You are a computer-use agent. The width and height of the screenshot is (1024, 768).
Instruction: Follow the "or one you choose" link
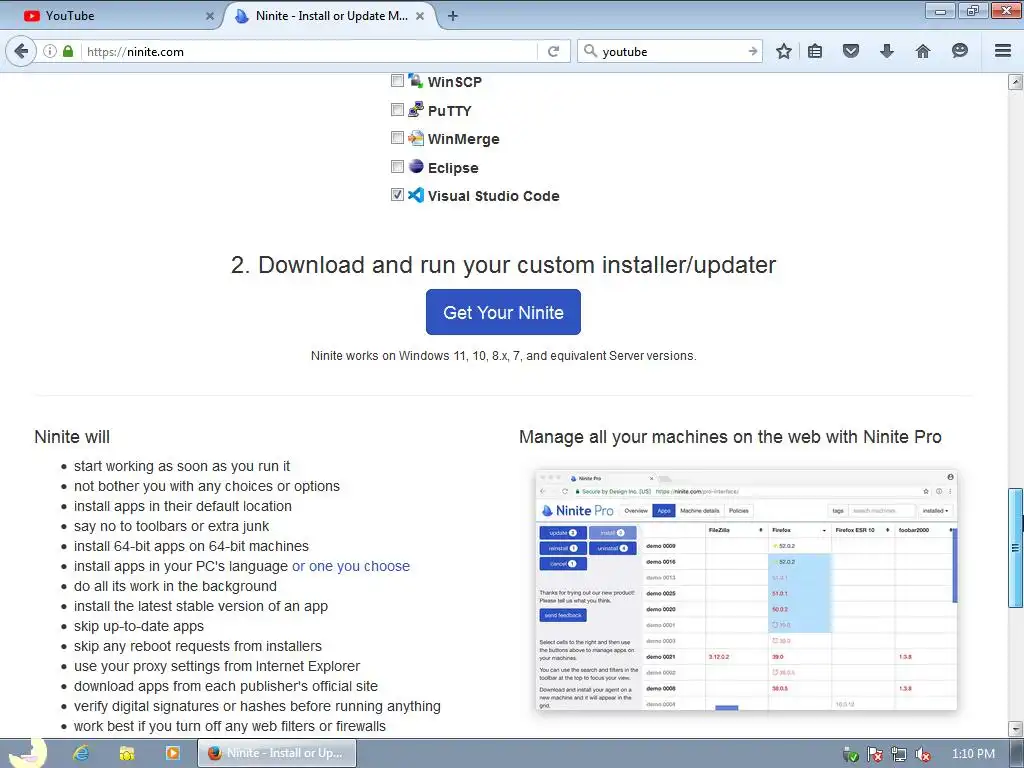click(351, 566)
